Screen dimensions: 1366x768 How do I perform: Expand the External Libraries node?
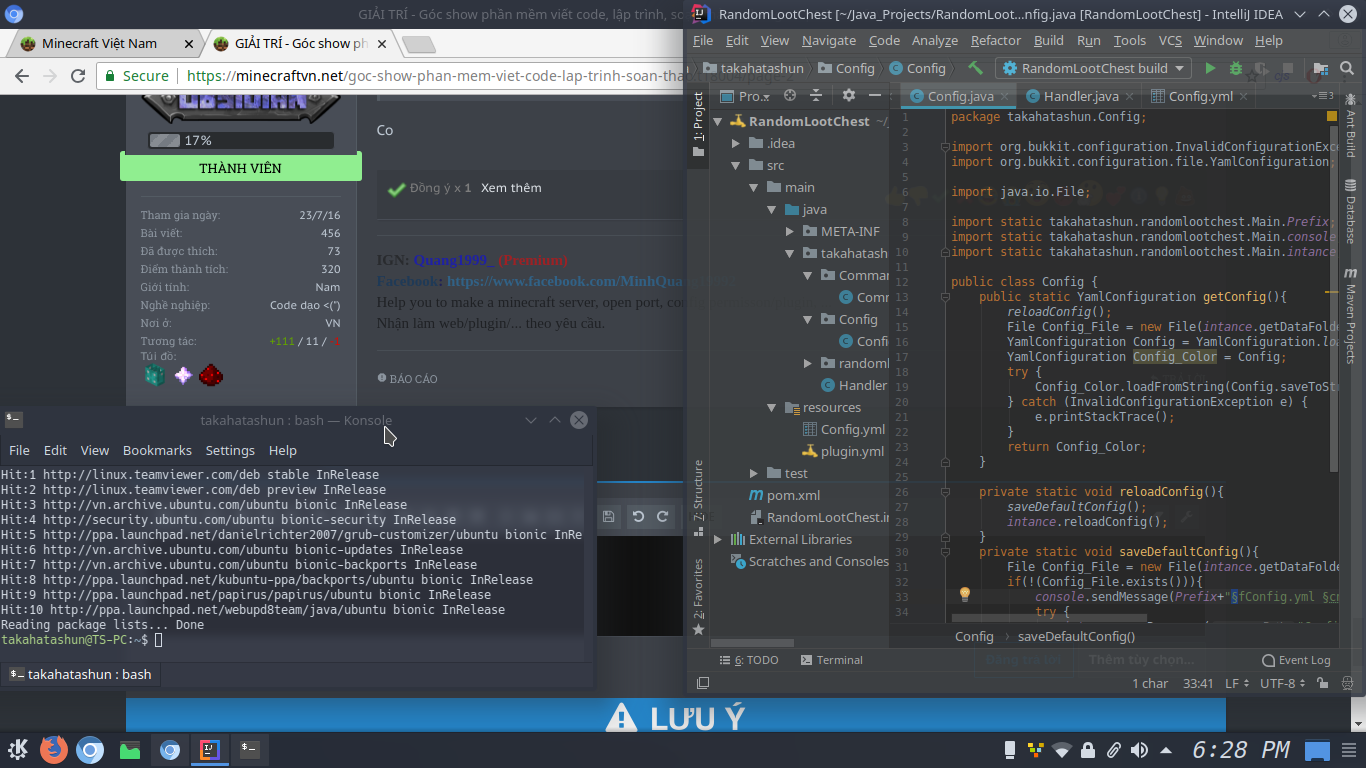(x=718, y=540)
